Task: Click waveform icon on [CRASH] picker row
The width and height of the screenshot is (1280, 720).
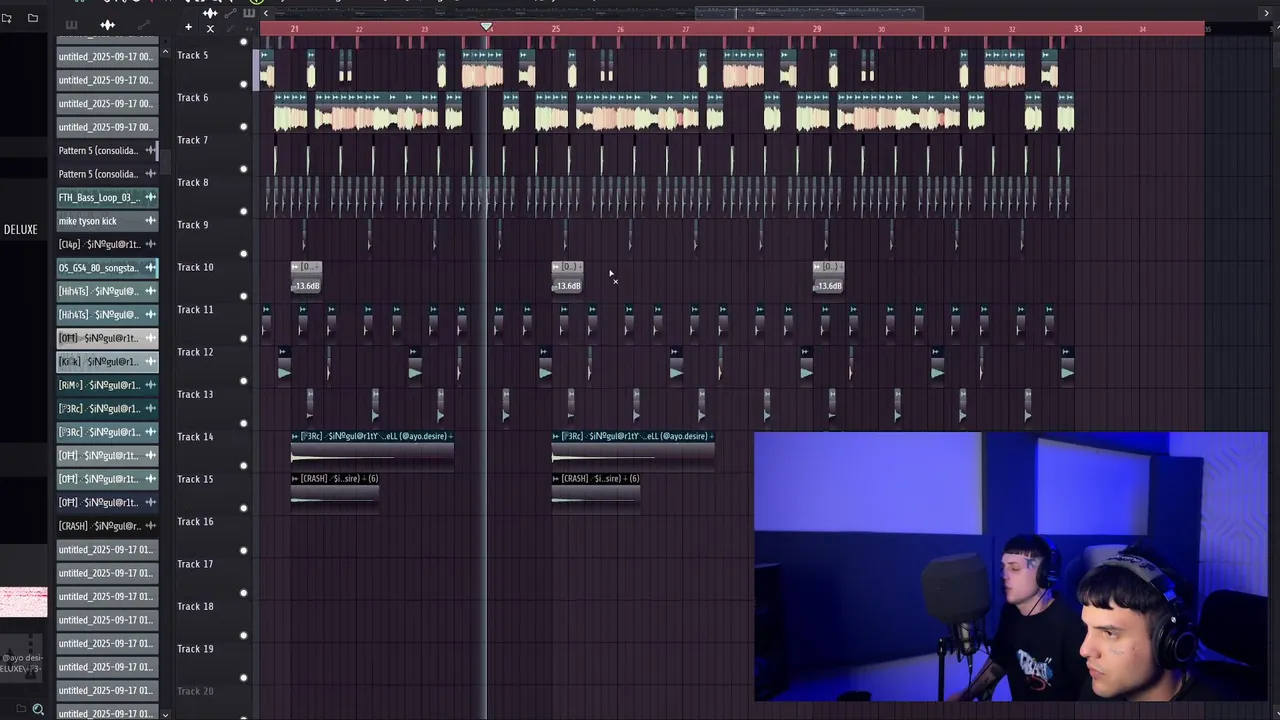Action: point(150,526)
